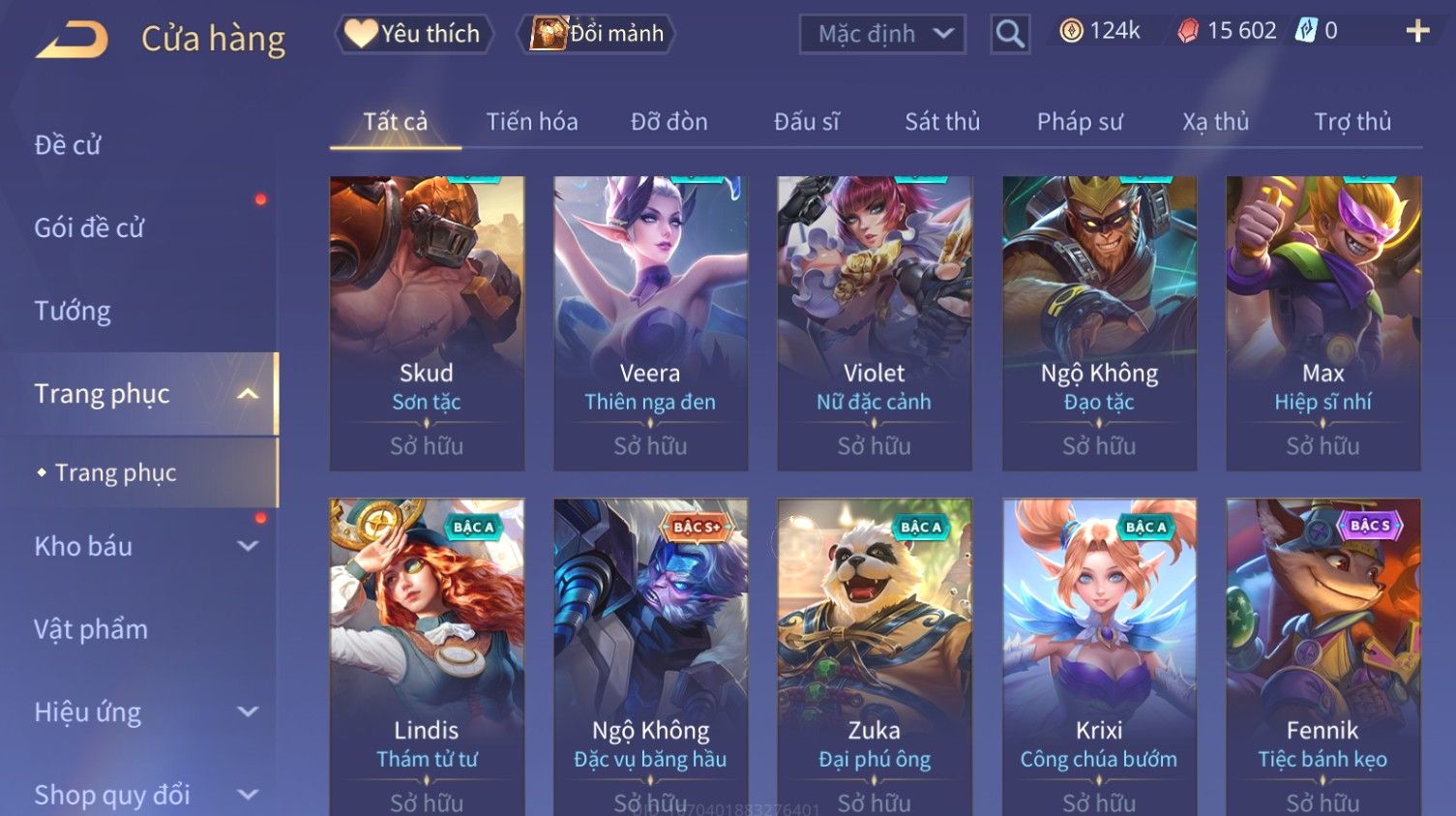This screenshot has height=816, width=1456.
Task: Open the Mặc định sort dropdown
Action: [882, 35]
